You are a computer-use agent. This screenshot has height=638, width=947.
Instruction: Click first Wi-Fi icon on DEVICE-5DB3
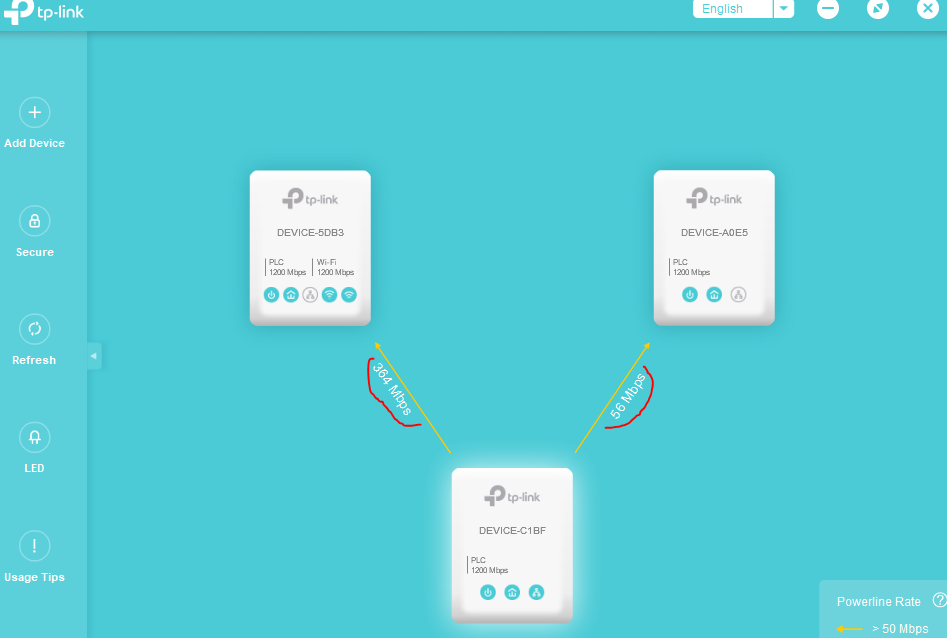point(329,295)
